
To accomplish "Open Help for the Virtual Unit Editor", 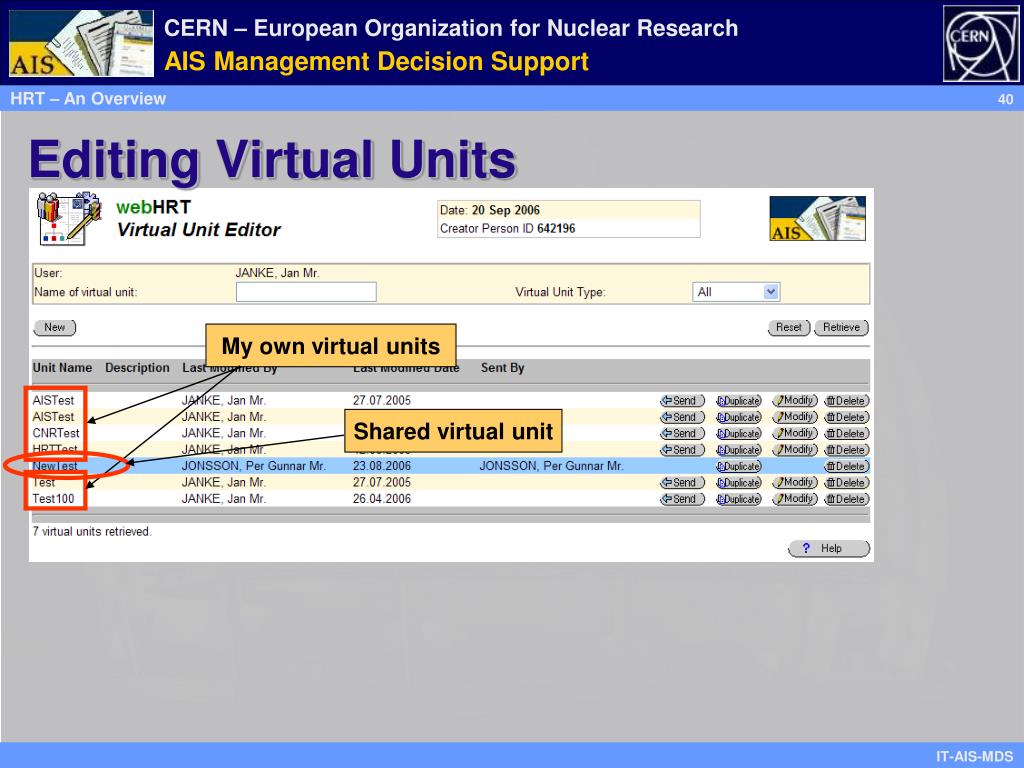I will coord(829,549).
